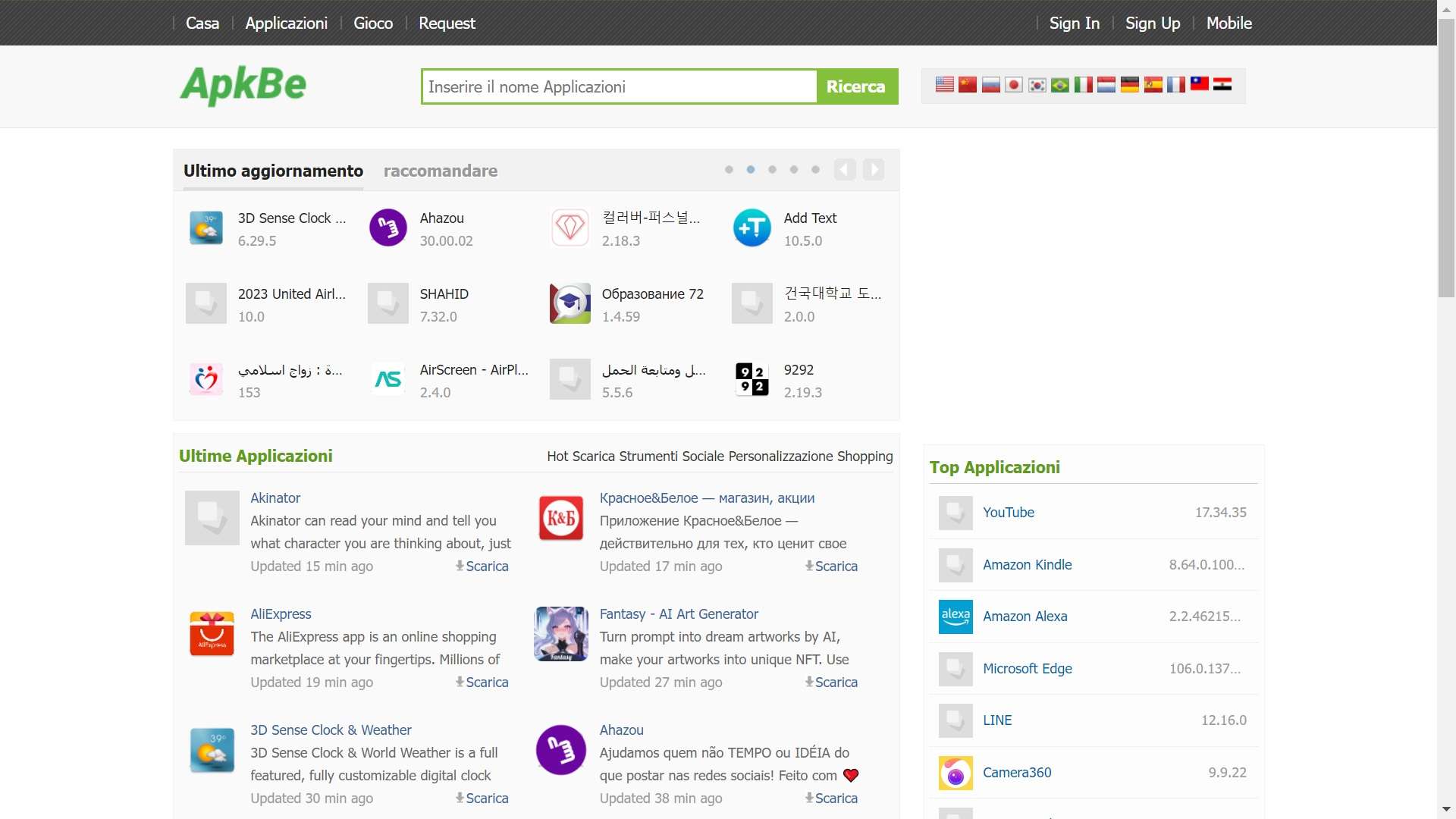Switch to the Germany flag language
Image resolution: width=1456 pixels, height=819 pixels.
1130,84
